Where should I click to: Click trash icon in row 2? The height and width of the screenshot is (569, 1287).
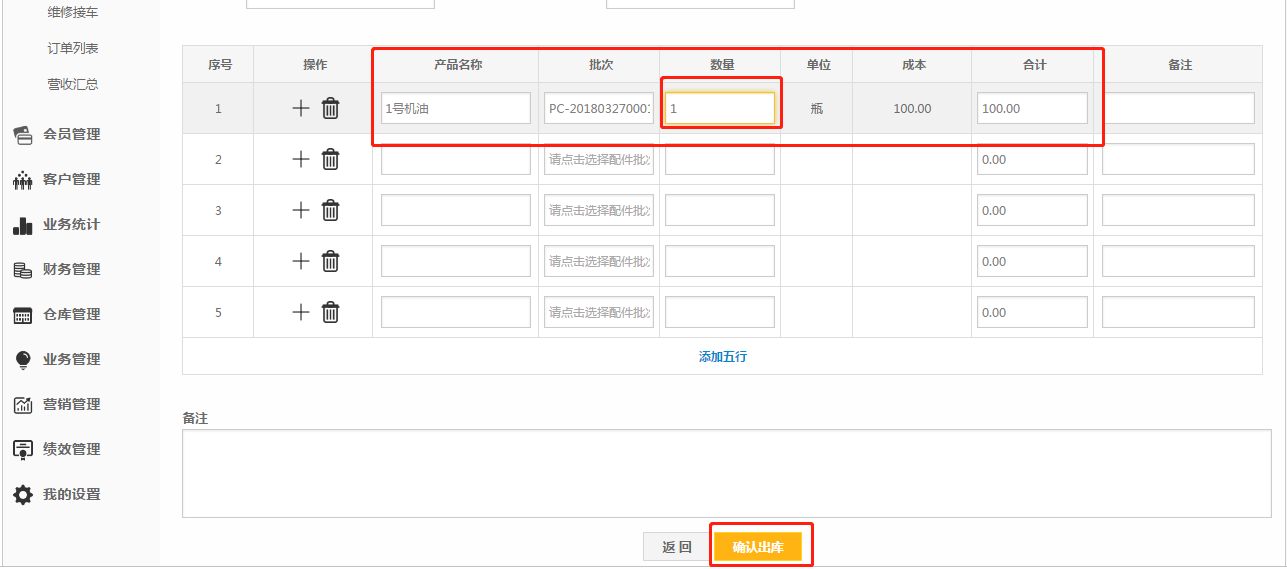(331, 159)
